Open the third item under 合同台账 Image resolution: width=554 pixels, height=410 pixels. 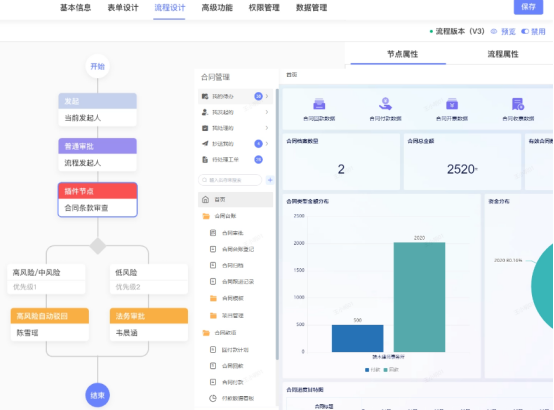pos(232,265)
